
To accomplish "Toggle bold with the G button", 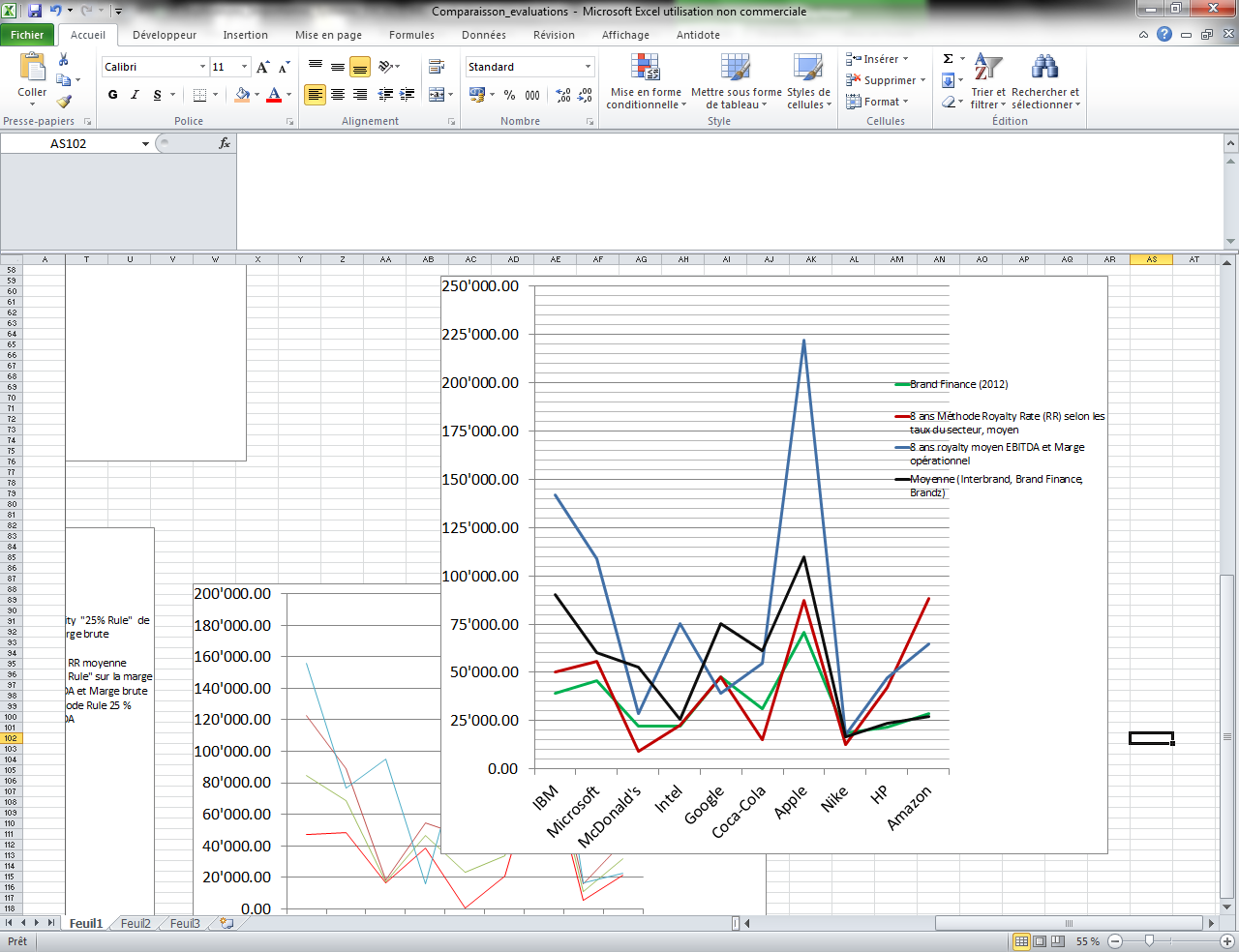I will pyautogui.click(x=113, y=95).
